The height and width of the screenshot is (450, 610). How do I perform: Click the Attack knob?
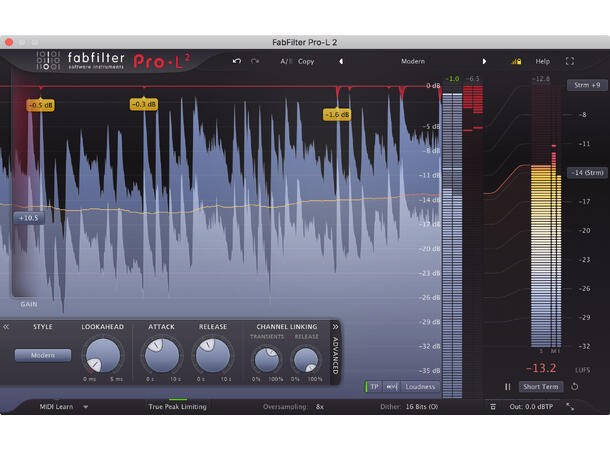(161, 355)
